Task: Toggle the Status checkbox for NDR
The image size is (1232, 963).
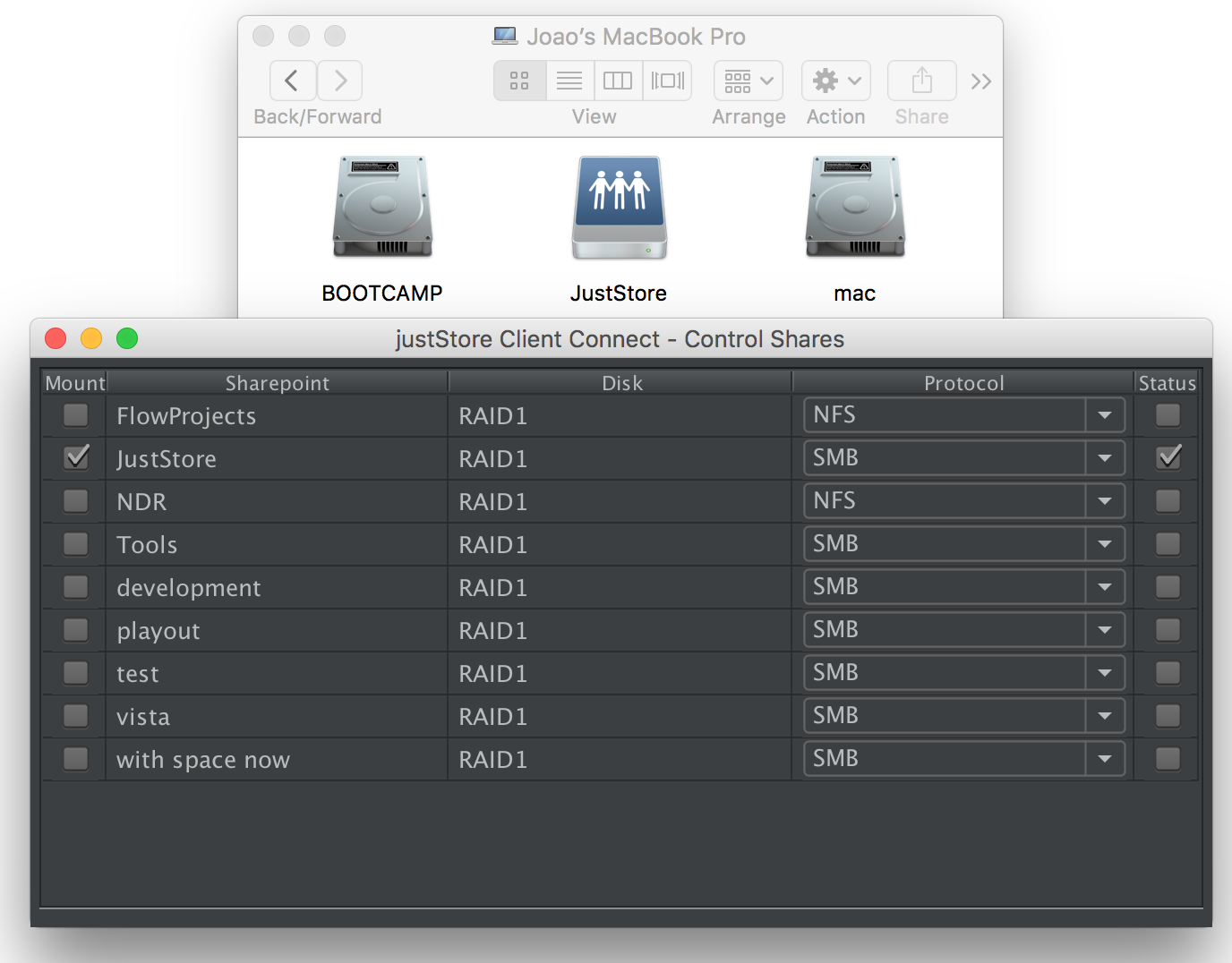Action: [1168, 501]
